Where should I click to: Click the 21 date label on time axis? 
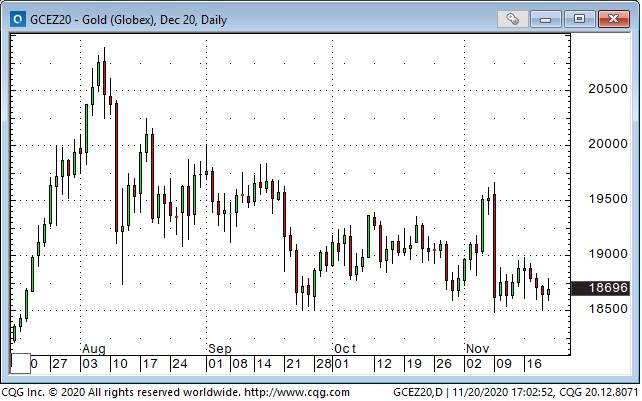[294, 364]
